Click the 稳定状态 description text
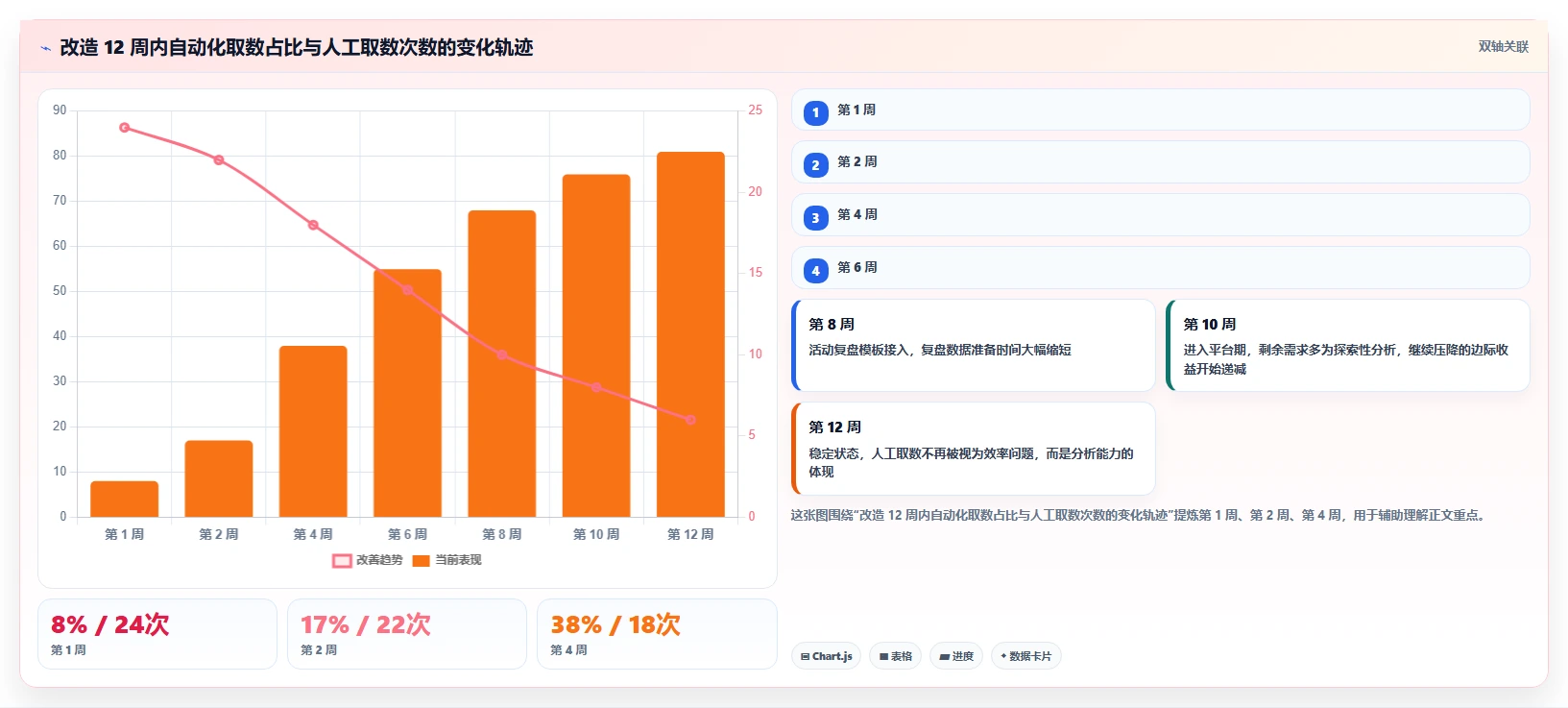1568x708 pixels. coord(971,462)
